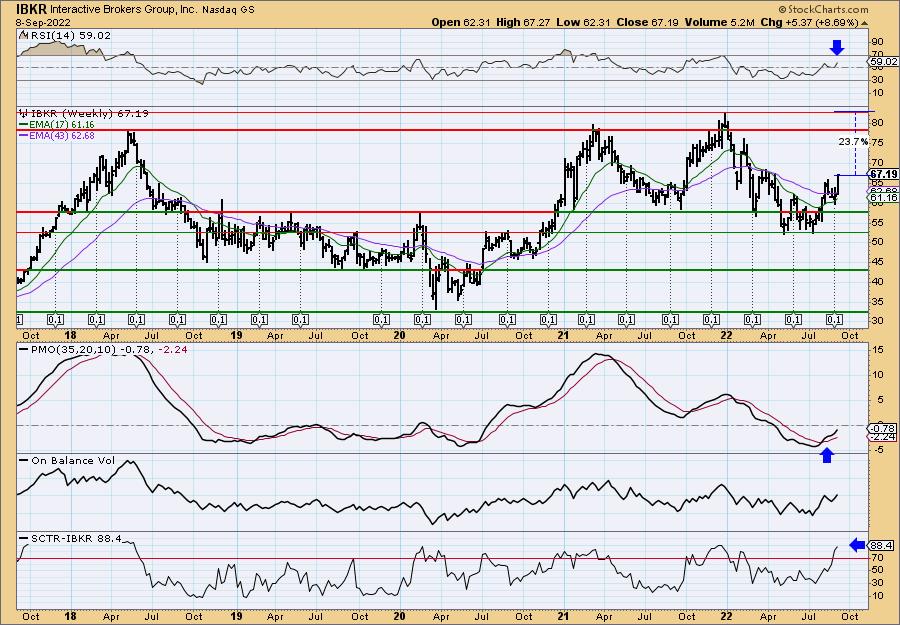900x625 pixels.
Task: Click the EMA(43) 62.68 legend text
Action: (62, 136)
